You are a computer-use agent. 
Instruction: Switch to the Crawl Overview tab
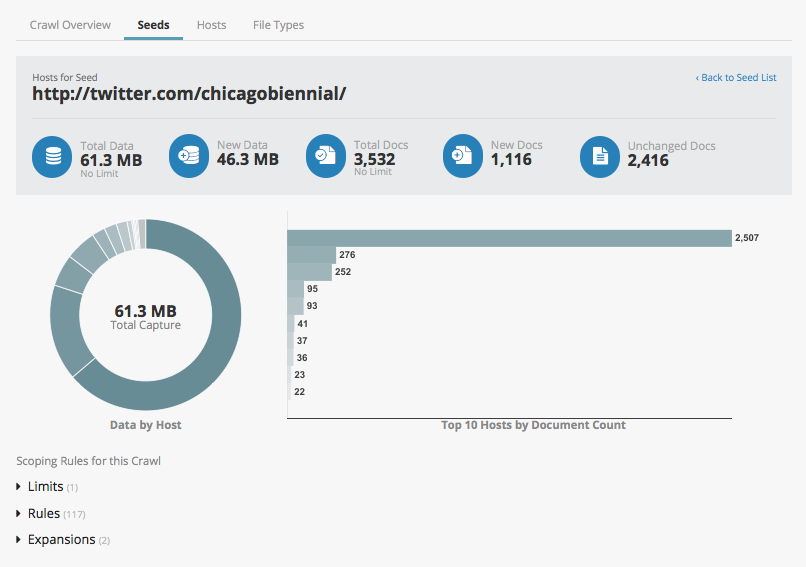click(70, 25)
